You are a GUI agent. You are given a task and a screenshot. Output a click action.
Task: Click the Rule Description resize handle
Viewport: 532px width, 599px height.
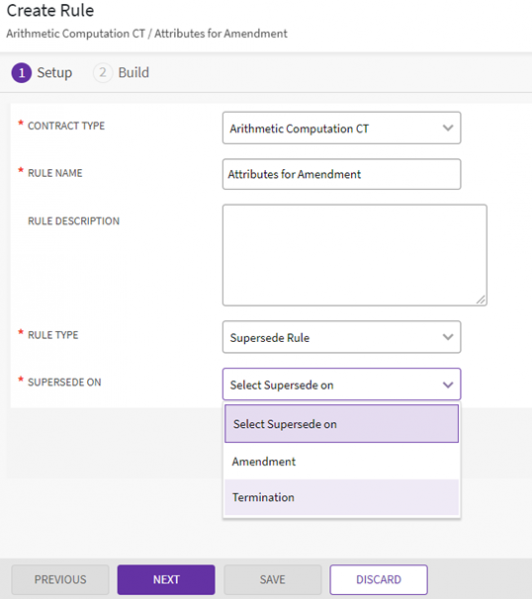pyautogui.click(x=481, y=300)
